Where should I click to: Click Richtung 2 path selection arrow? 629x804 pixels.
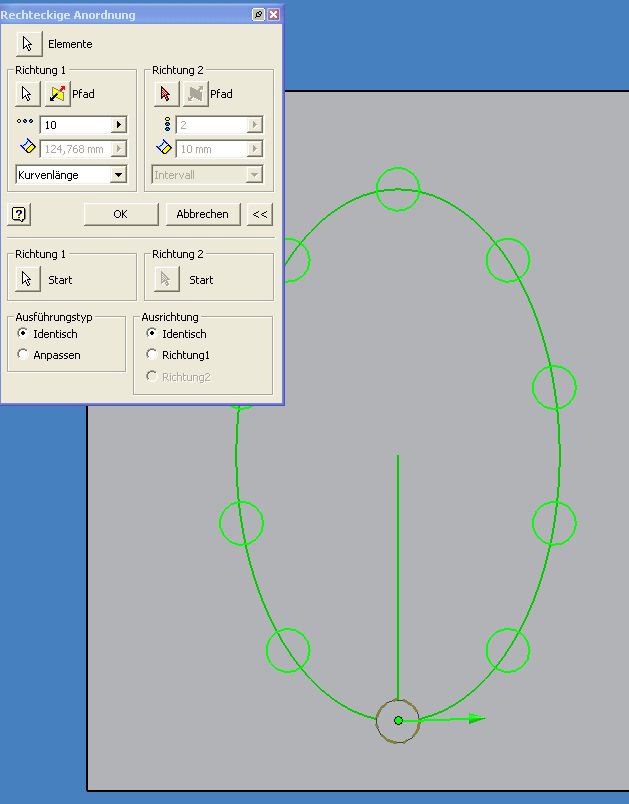pyautogui.click(x=166, y=94)
